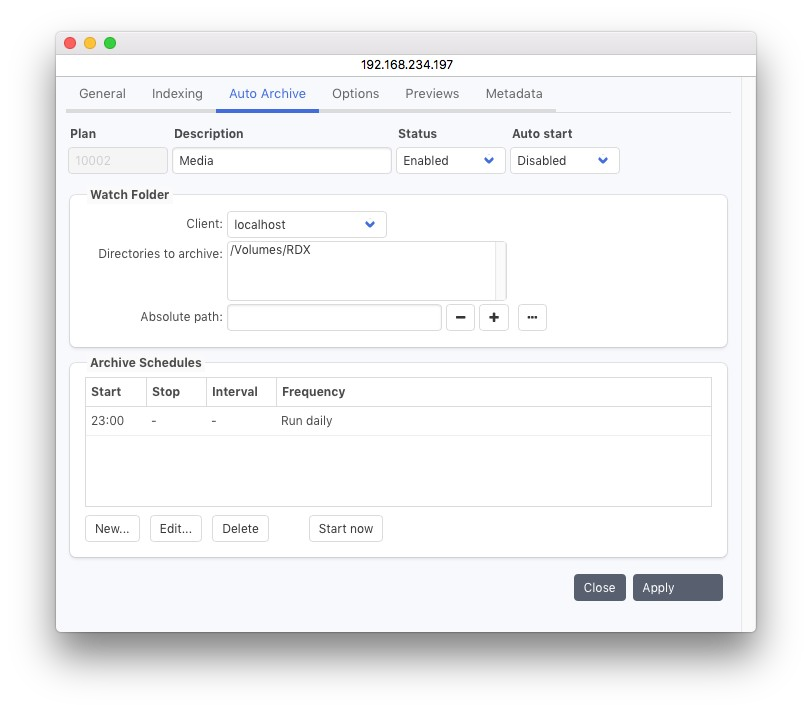This screenshot has height=712, width=812.
Task: Open the Metadata tab
Action: click(x=514, y=94)
